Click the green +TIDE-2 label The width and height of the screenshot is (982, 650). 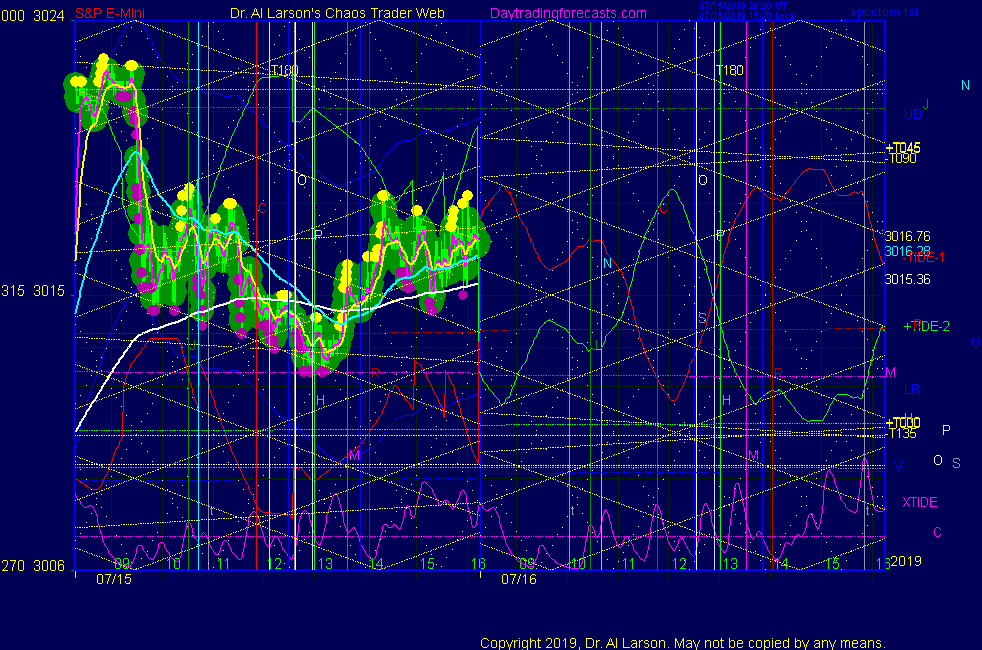pos(926,326)
